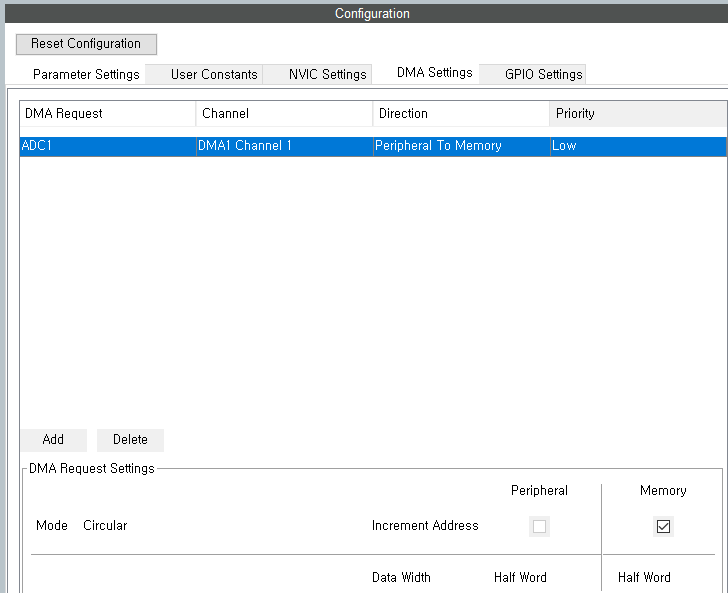Uncheck Memory increment address checkbox
Image resolution: width=728 pixels, height=593 pixels.
pos(663,526)
